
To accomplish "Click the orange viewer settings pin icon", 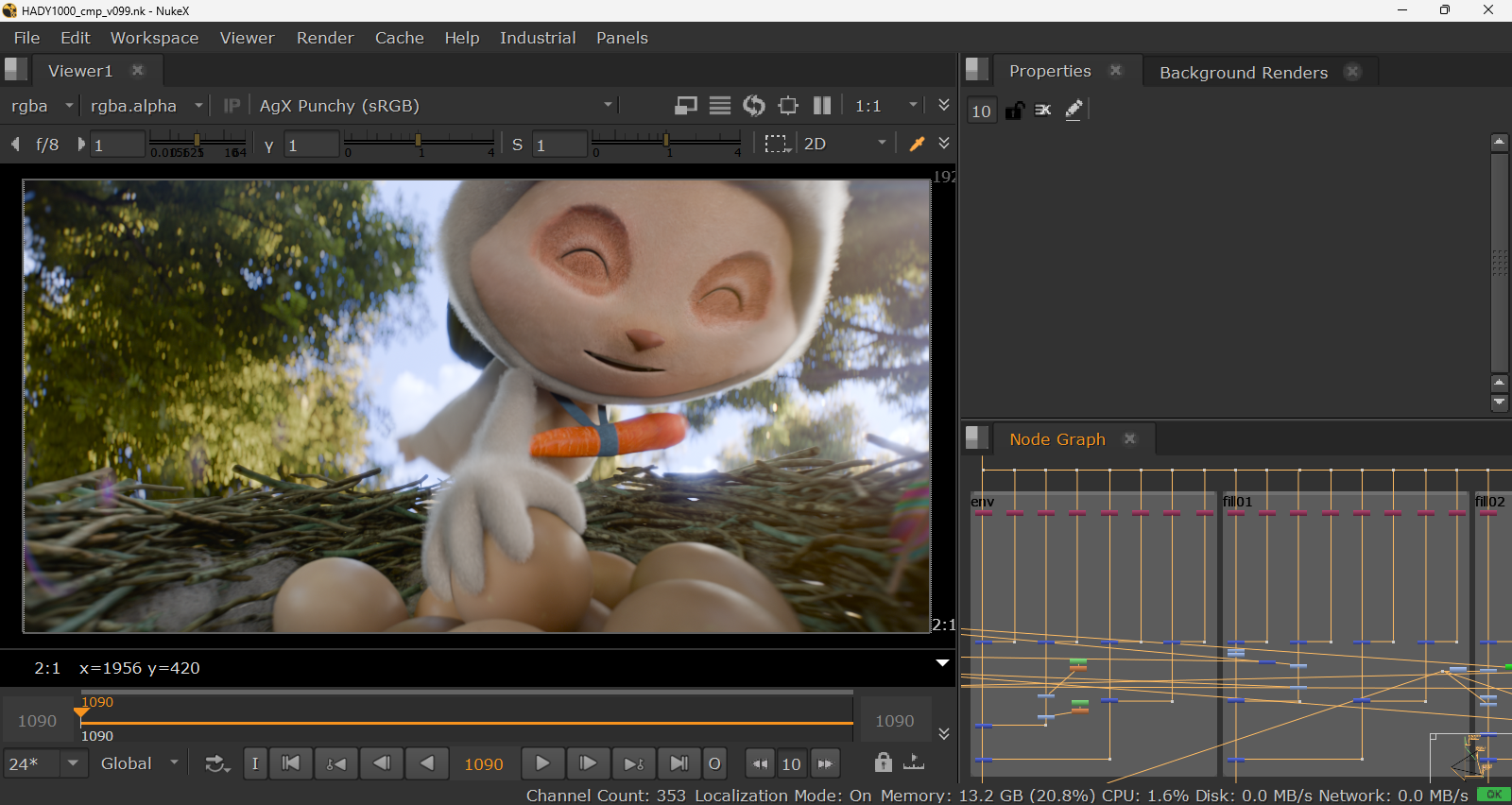I will point(917,144).
